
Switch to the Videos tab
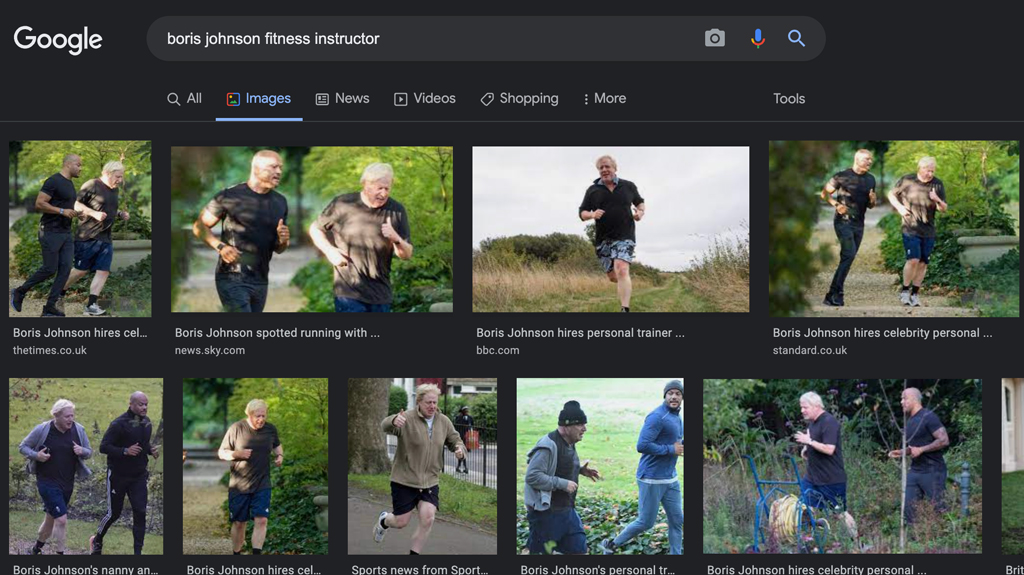pos(425,98)
